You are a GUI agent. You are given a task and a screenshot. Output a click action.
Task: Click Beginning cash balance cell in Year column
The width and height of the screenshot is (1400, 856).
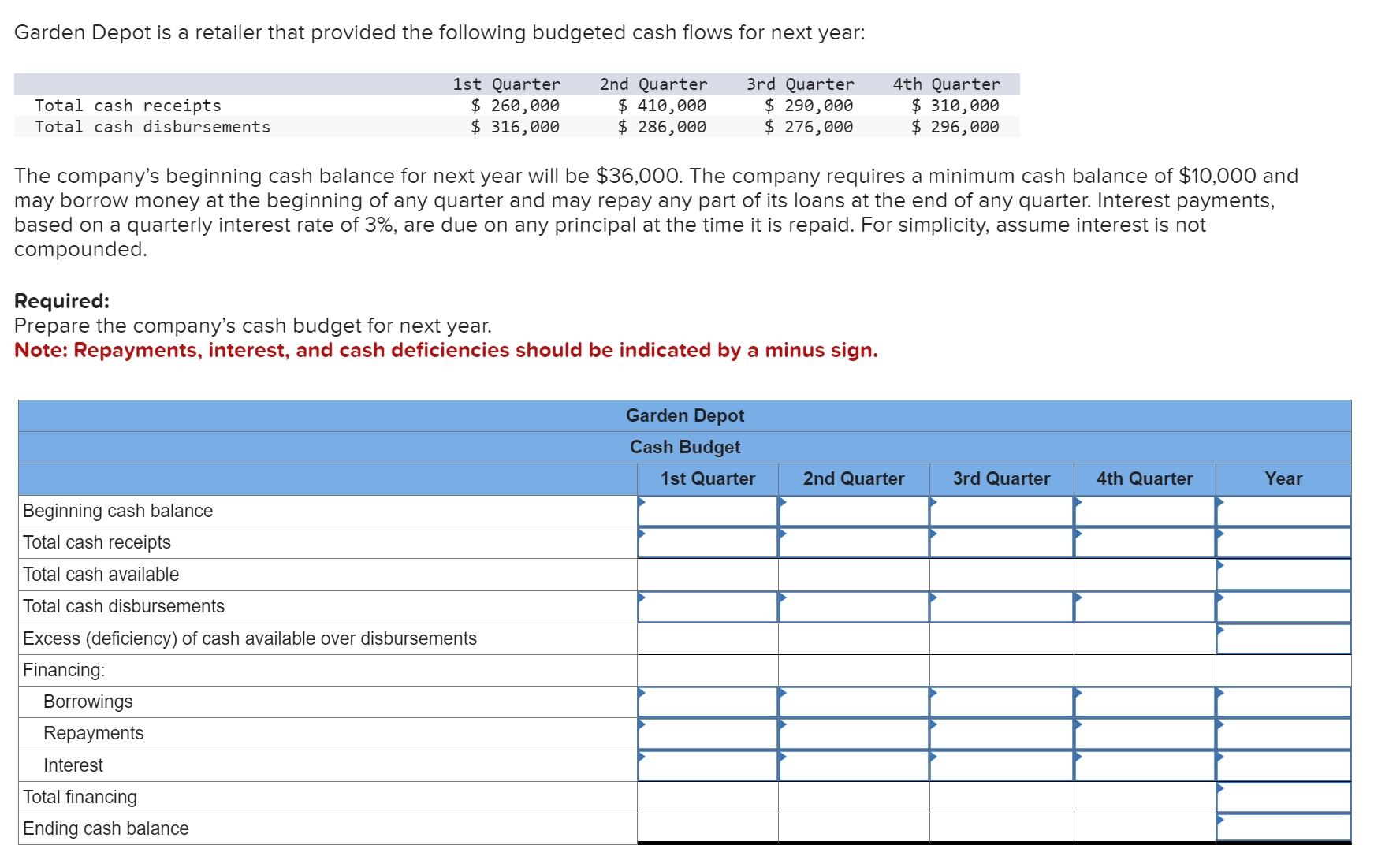point(1283,511)
